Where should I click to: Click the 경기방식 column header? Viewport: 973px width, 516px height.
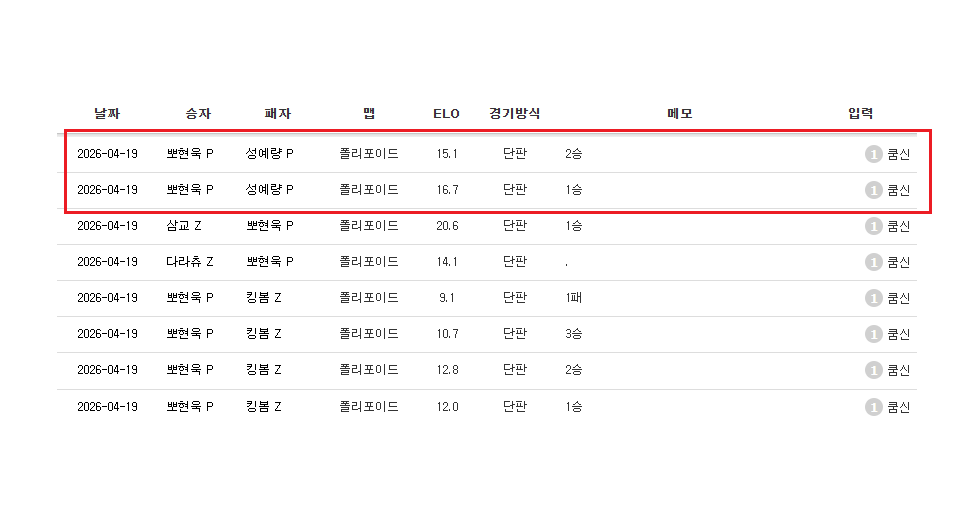[515, 114]
